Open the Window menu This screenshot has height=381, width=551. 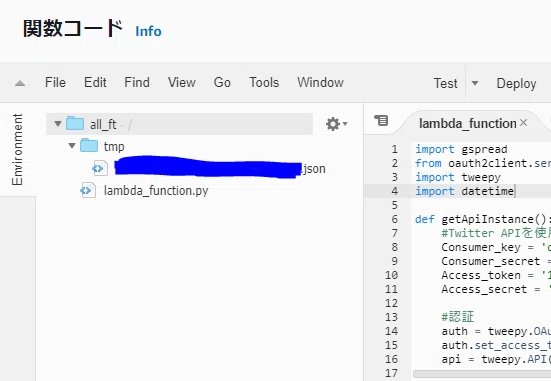pos(320,83)
